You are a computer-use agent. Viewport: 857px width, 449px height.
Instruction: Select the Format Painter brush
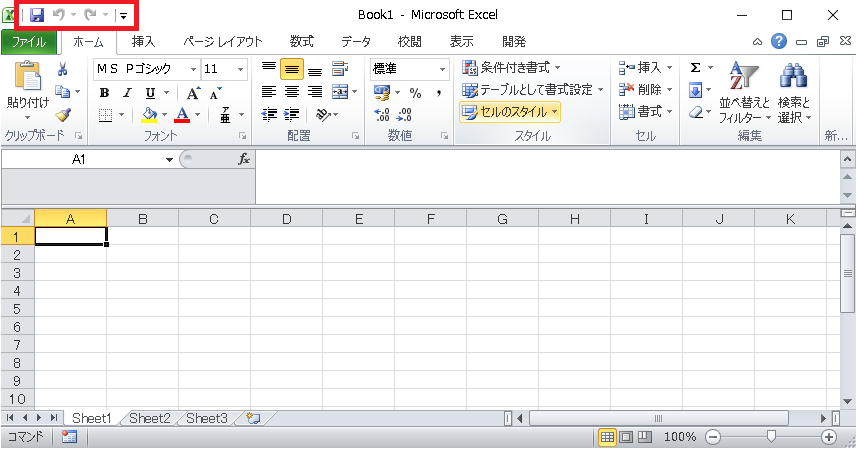pyautogui.click(x=63, y=115)
